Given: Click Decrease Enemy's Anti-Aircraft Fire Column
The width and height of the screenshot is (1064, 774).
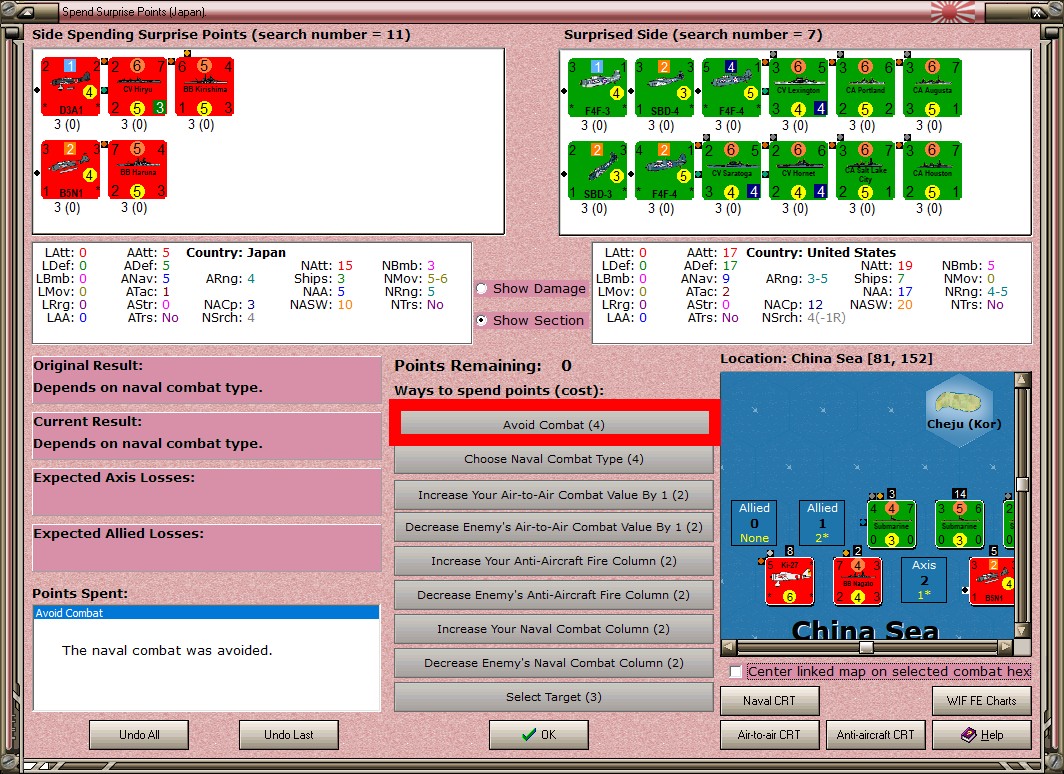Looking at the screenshot, I should pyautogui.click(x=554, y=595).
